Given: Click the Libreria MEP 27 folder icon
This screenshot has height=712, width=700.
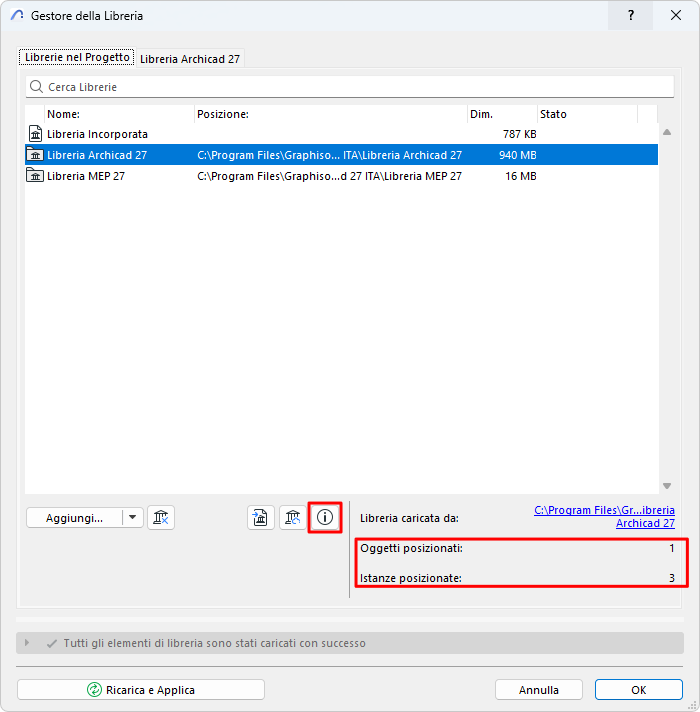Looking at the screenshot, I should pos(35,175).
